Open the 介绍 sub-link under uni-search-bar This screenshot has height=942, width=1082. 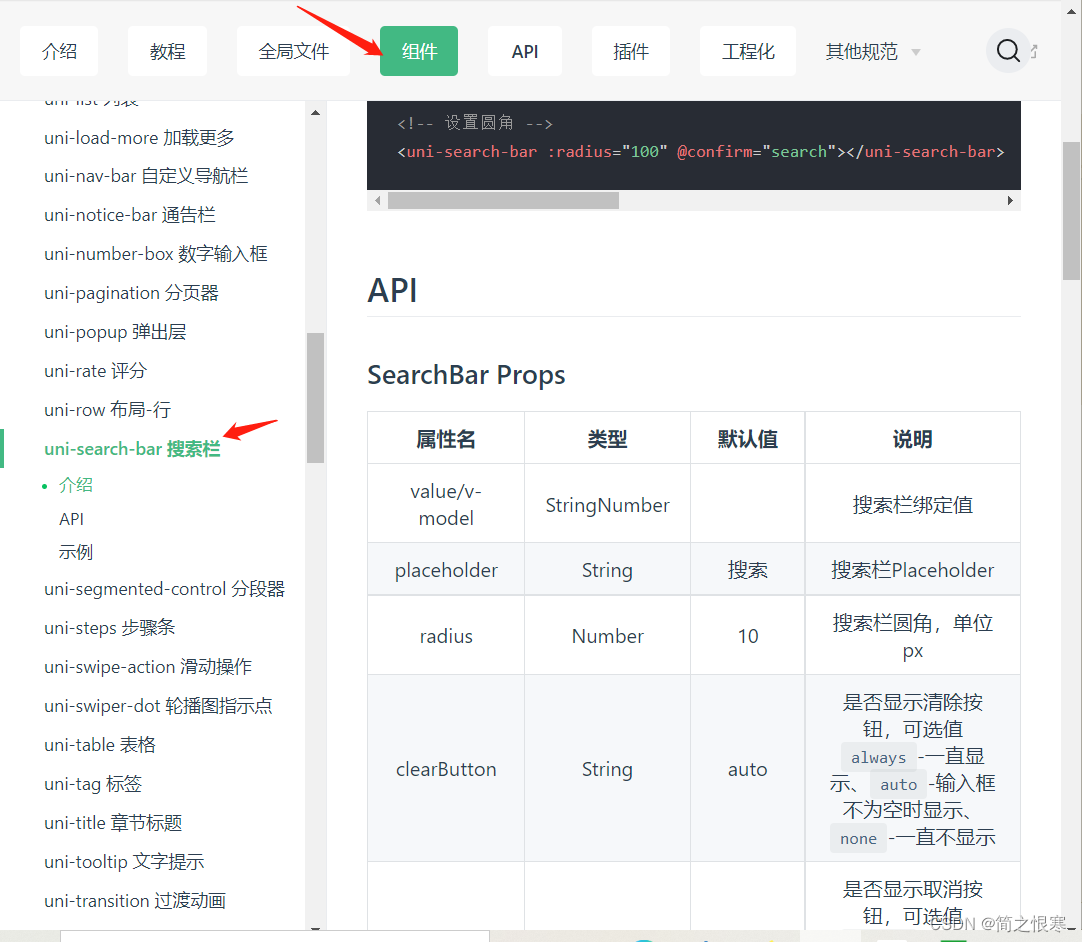tap(75, 485)
